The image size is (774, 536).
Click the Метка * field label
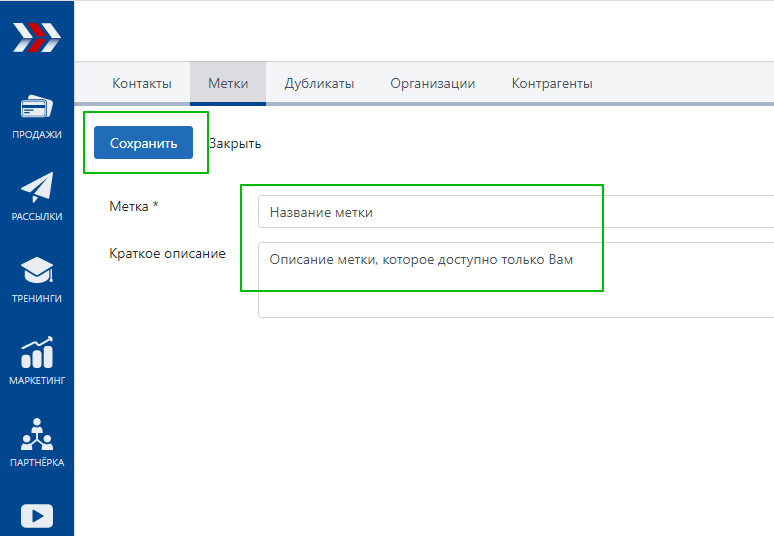coord(134,206)
